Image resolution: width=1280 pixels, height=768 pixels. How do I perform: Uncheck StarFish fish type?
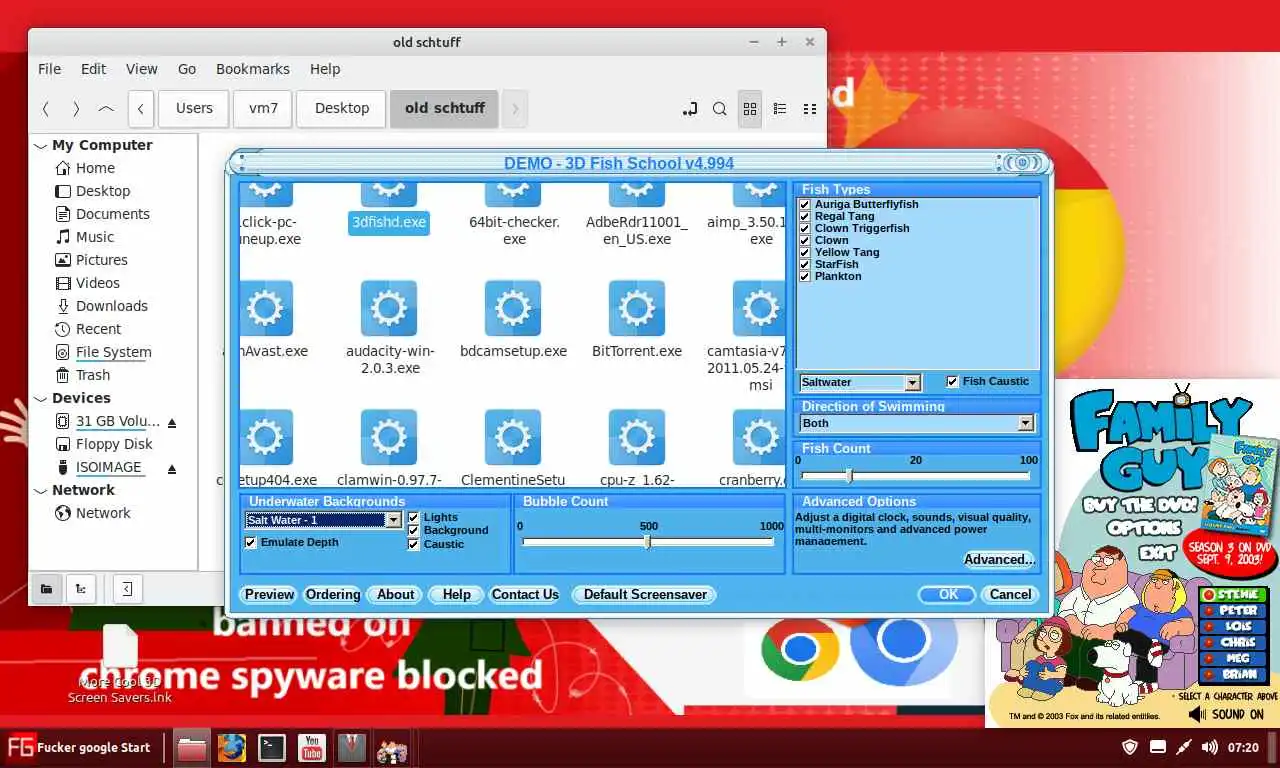(805, 264)
